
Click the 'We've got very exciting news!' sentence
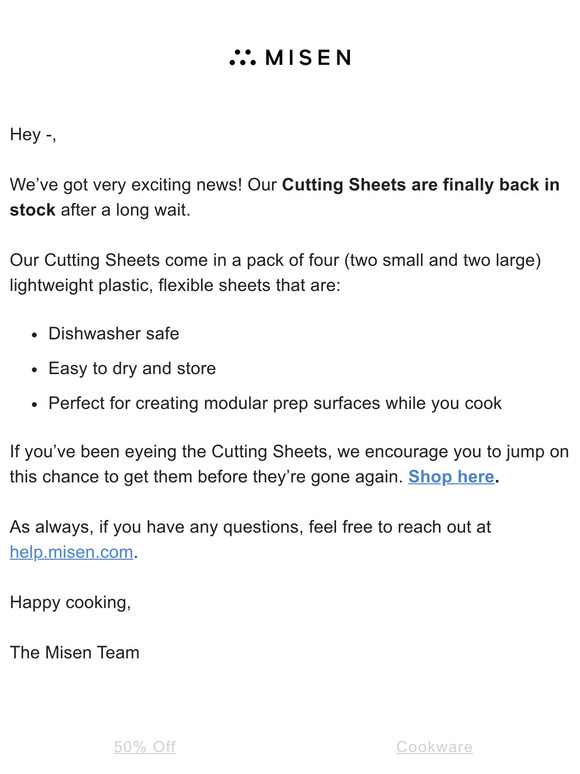click(x=126, y=185)
